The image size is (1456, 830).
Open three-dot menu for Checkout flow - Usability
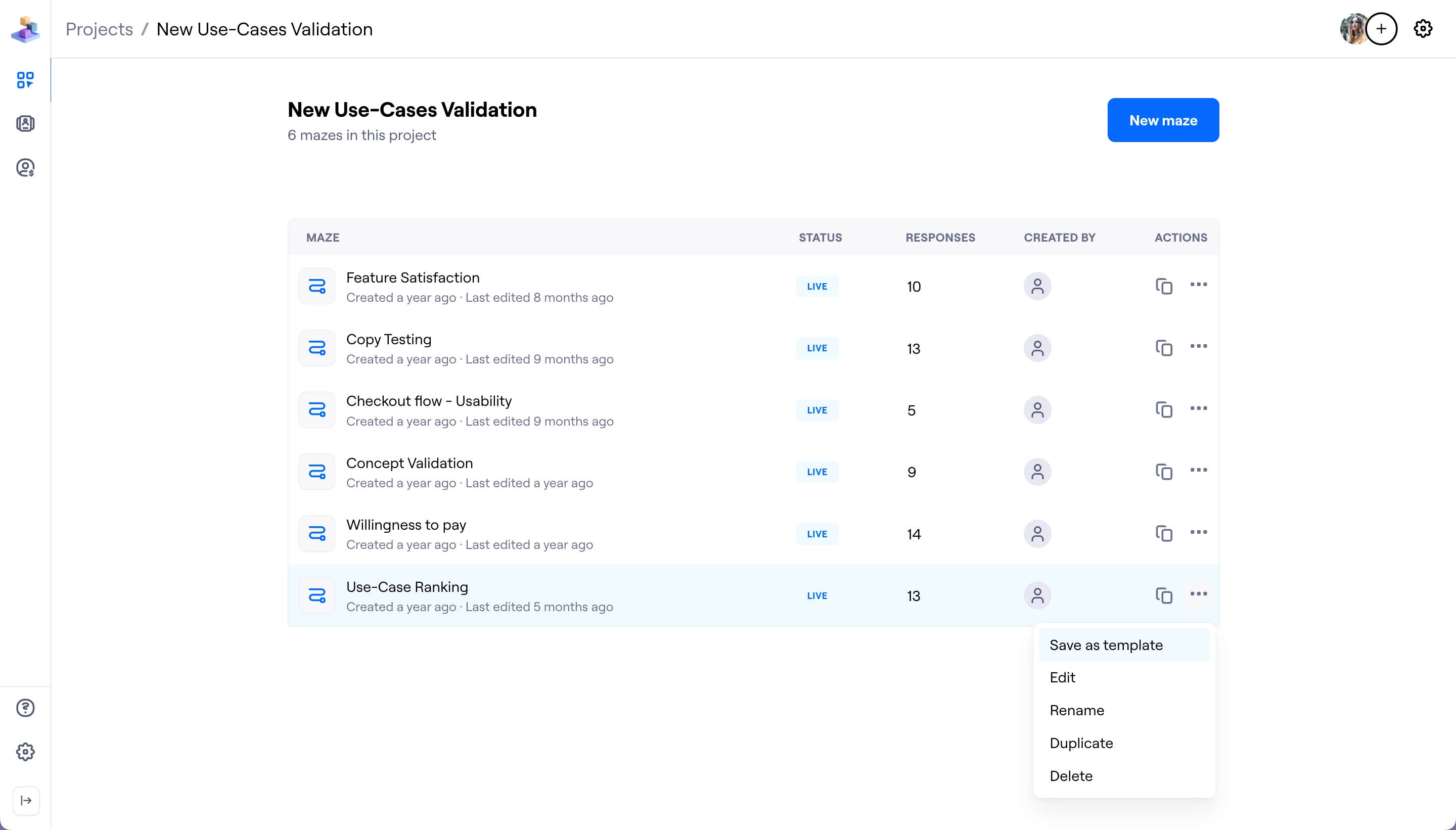1198,408
